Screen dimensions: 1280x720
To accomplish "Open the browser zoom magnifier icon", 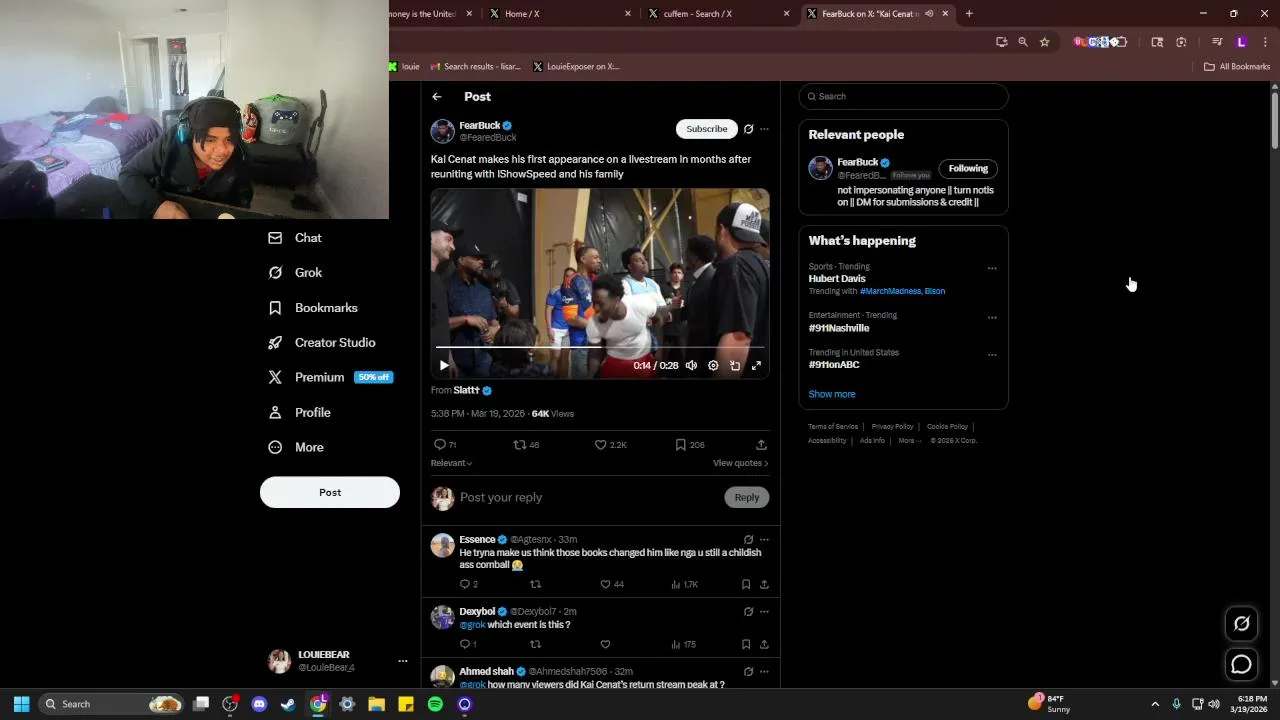I will click(1022, 42).
